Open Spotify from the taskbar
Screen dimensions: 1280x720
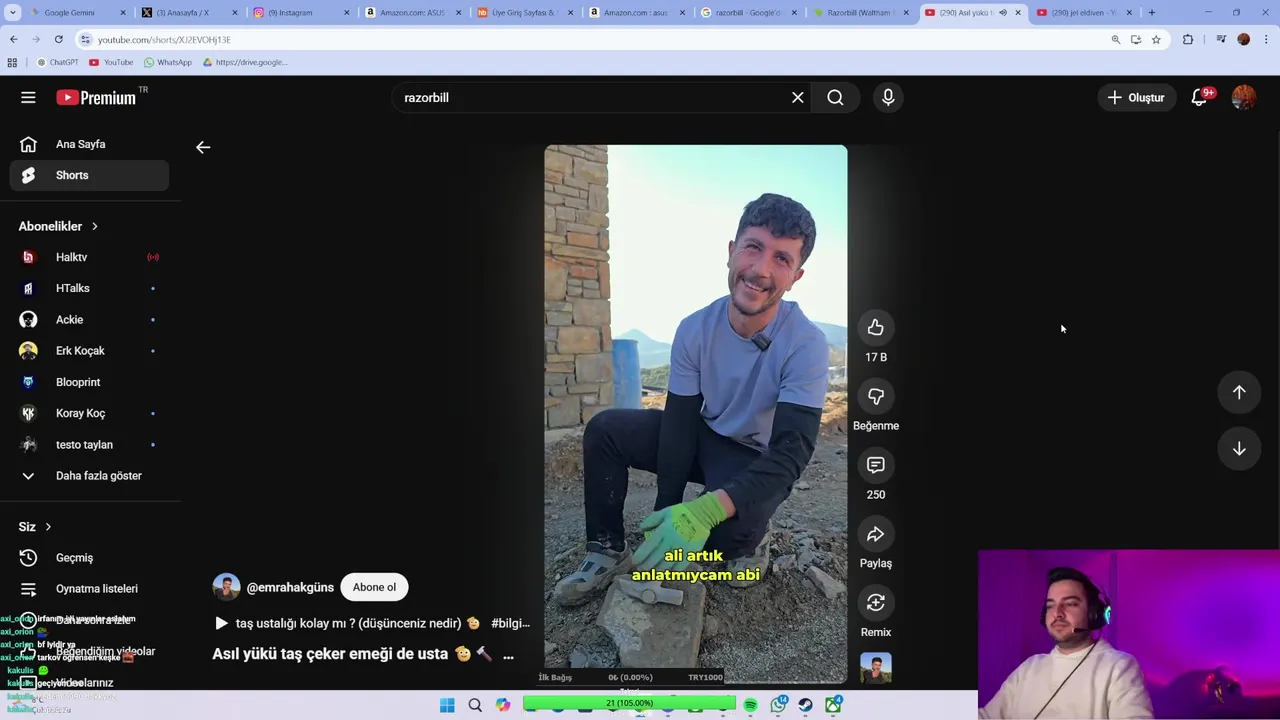(x=750, y=705)
